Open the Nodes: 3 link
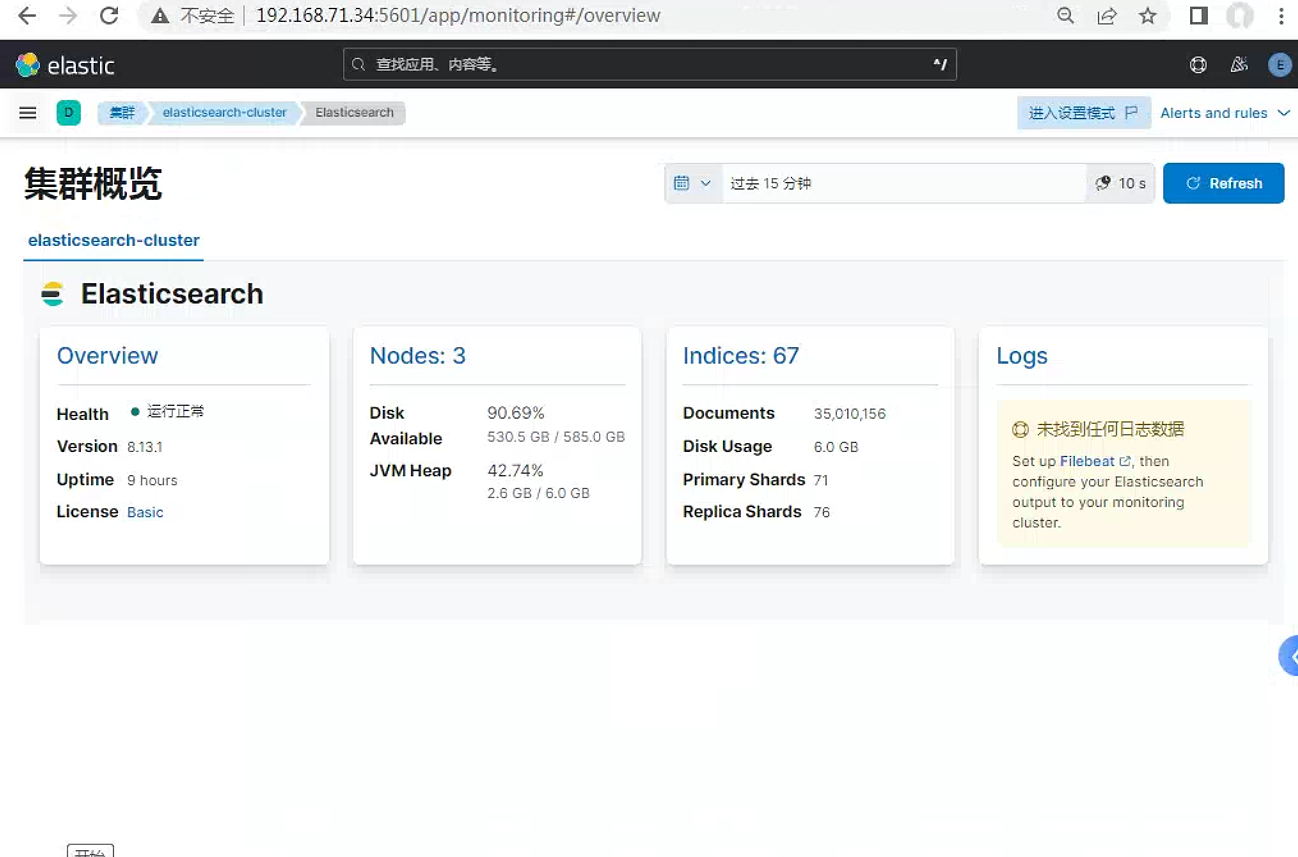Viewport: 1298px width, 857px height. click(x=418, y=356)
